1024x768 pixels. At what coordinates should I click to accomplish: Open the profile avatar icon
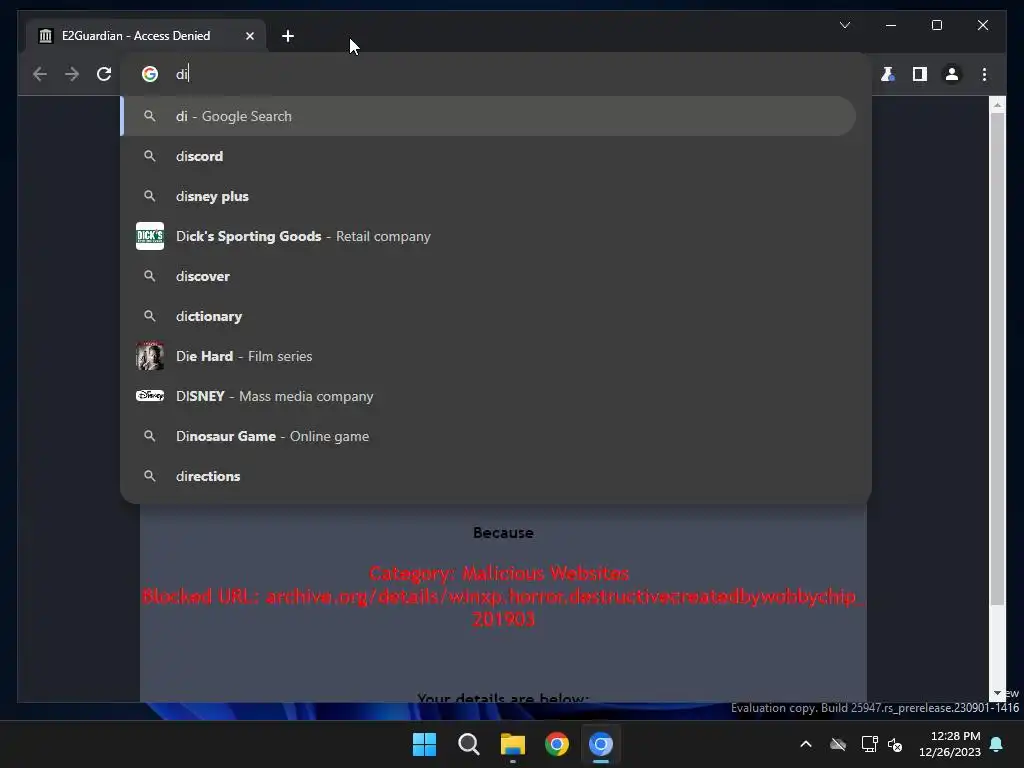point(952,74)
